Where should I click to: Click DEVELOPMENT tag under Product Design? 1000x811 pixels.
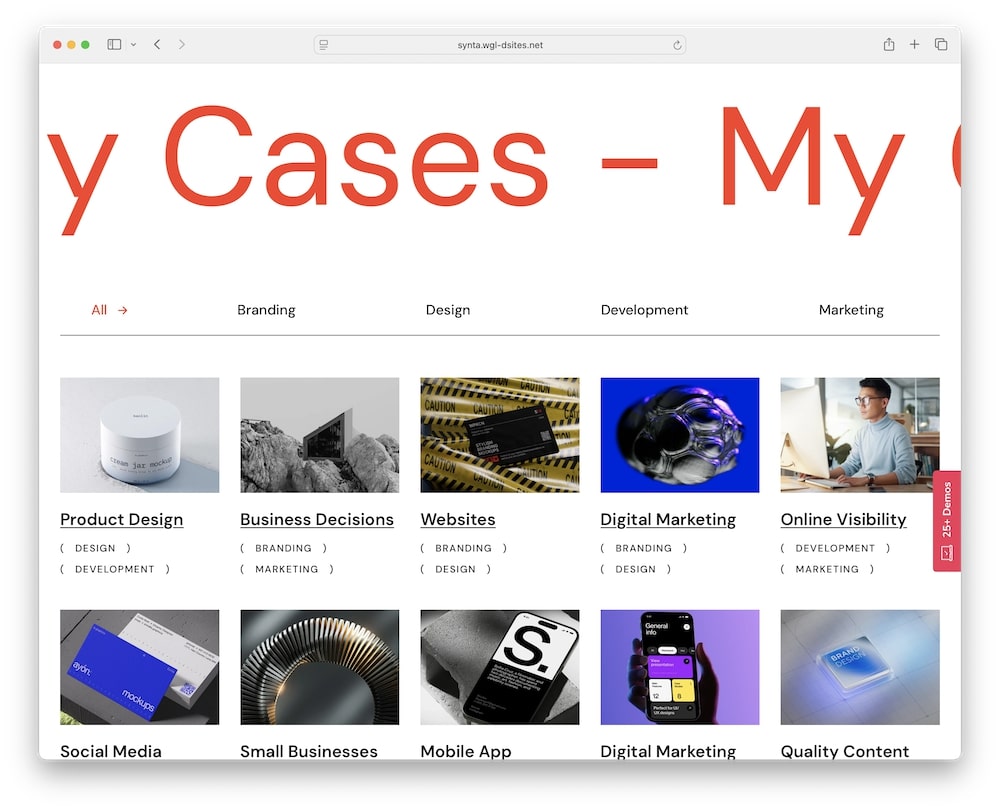coord(115,569)
